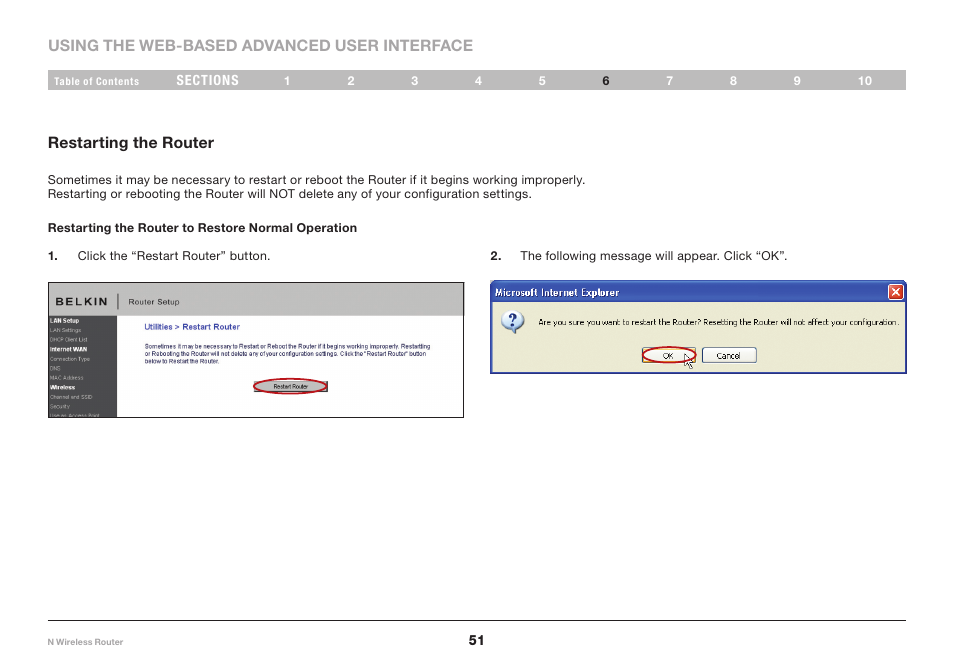Open DHCP Client List sidebar link
The height and width of the screenshot is (668, 954).
click(x=68, y=339)
